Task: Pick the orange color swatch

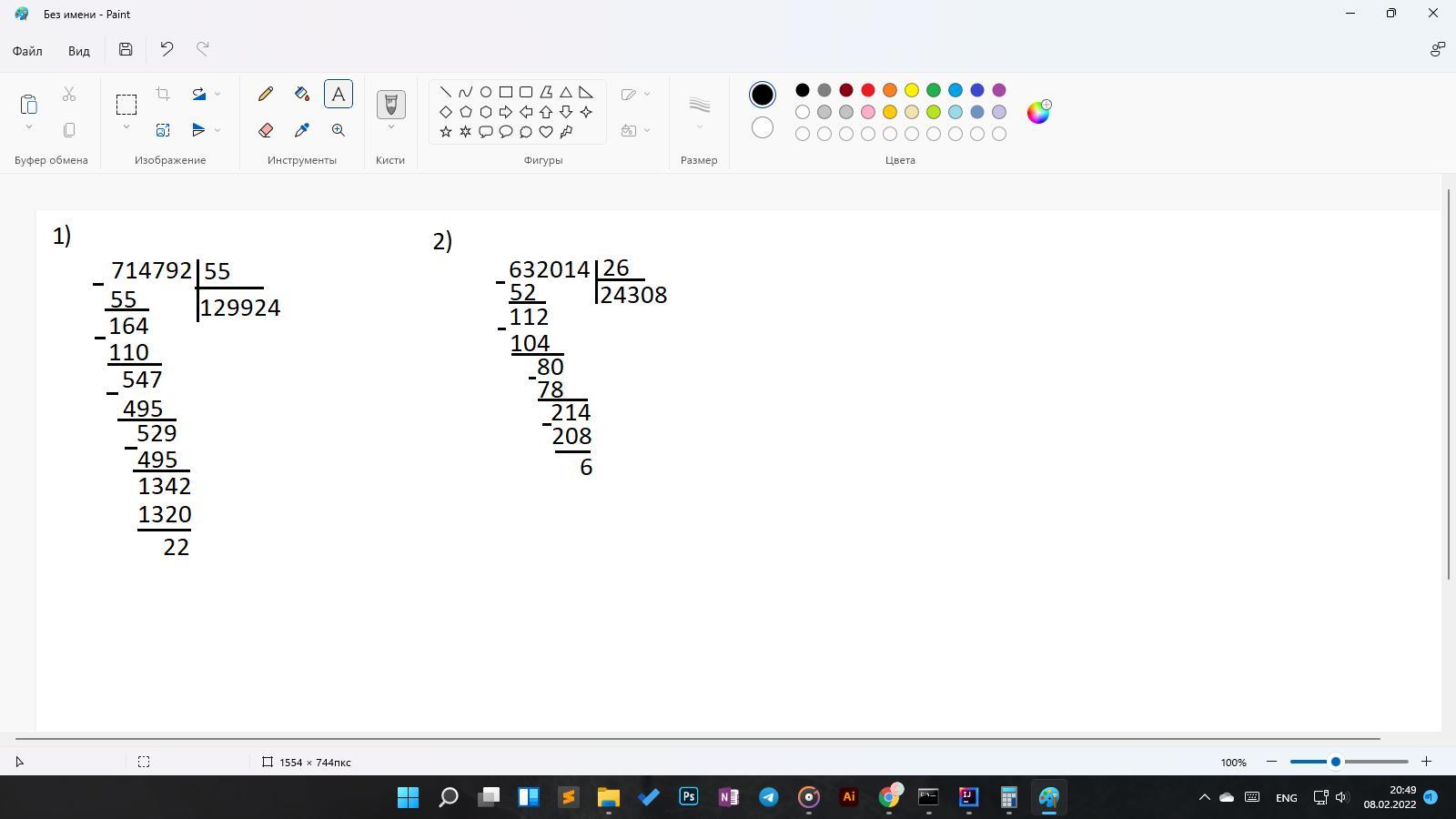Action: click(x=890, y=90)
